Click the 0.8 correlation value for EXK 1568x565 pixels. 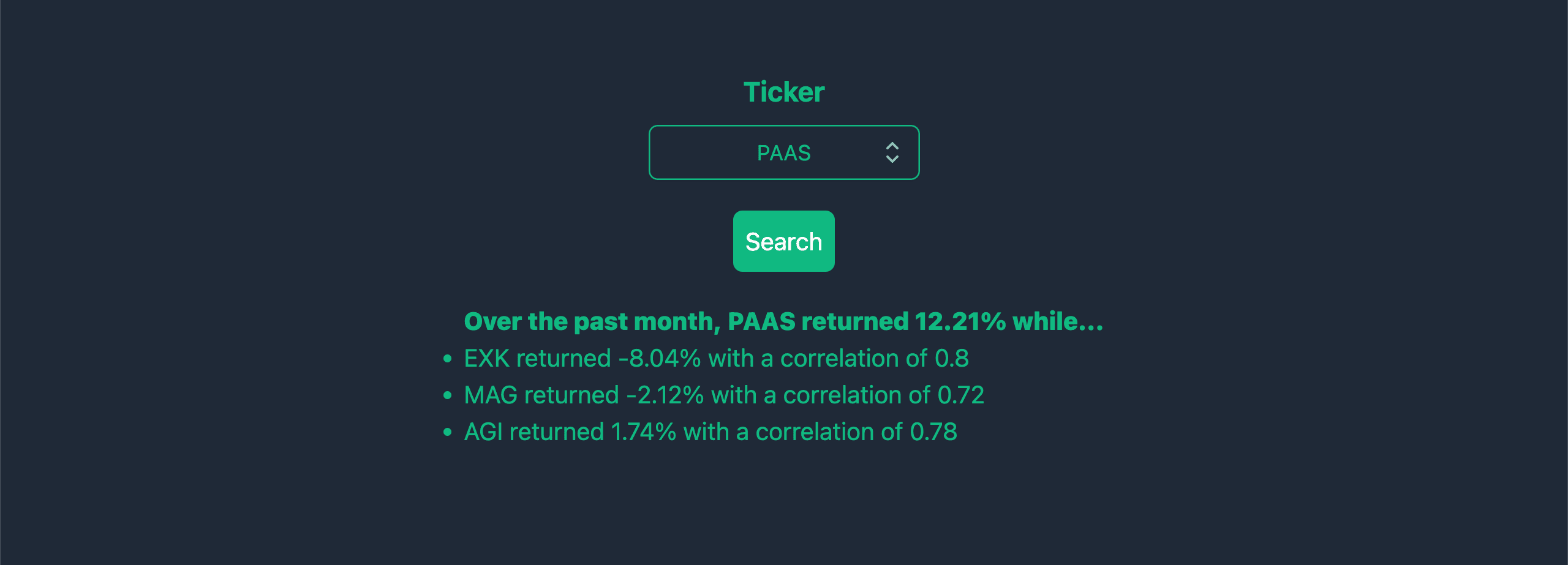(951, 359)
